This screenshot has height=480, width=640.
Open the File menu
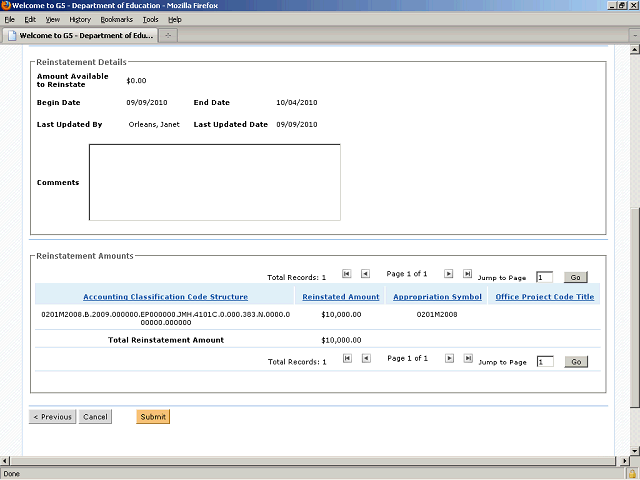(9, 19)
